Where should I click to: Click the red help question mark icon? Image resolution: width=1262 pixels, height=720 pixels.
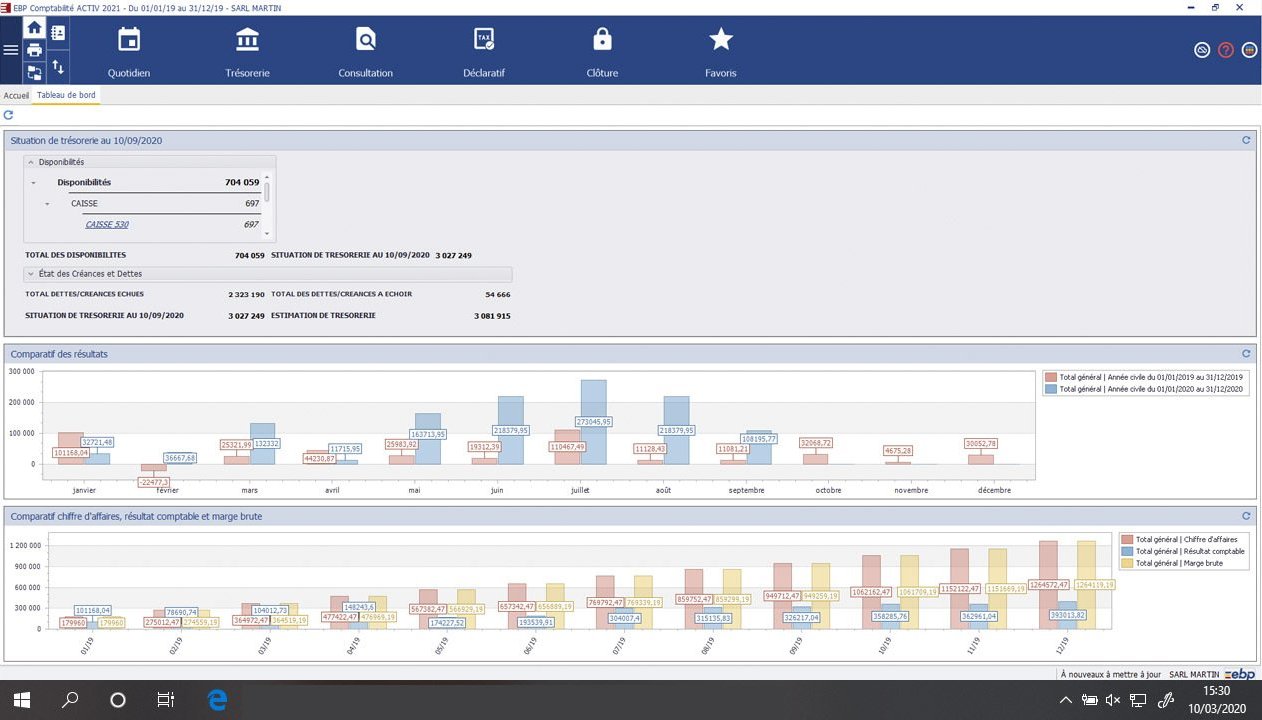click(x=1226, y=50)
